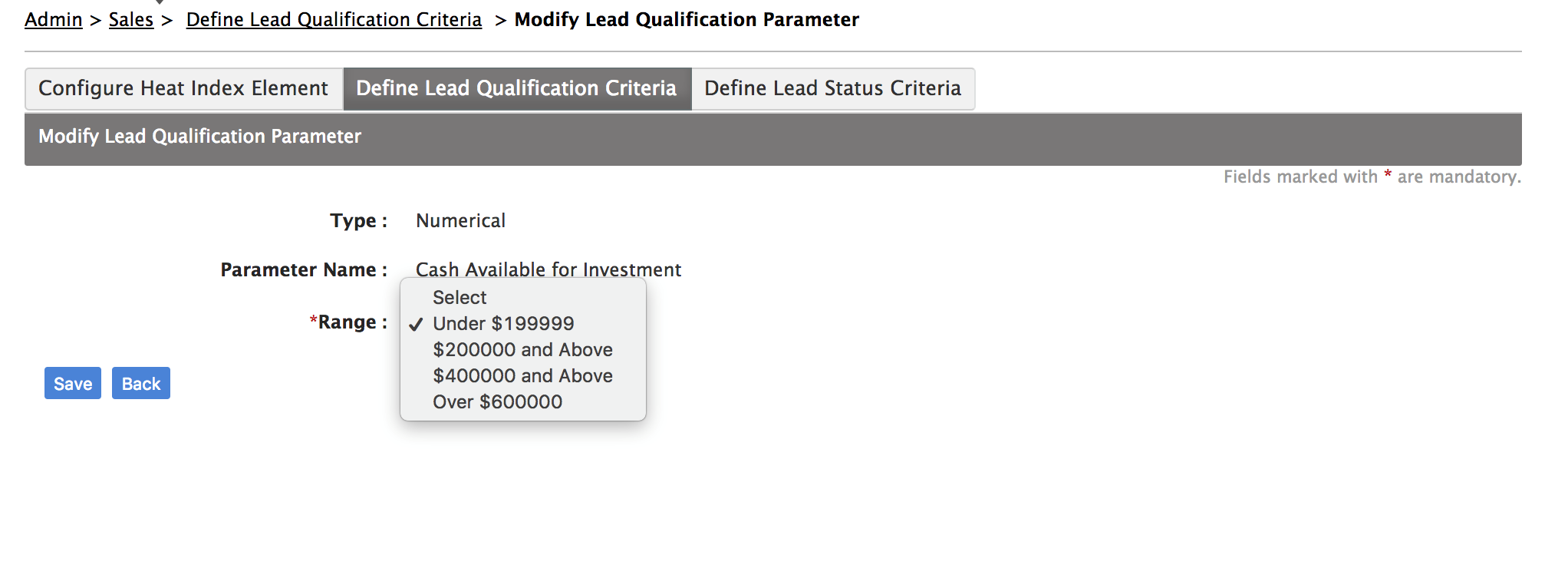The height and width of the screenshot is (568, 1568).
Task: Click the 'Numerical' type value text
Action: pos(460,221)
